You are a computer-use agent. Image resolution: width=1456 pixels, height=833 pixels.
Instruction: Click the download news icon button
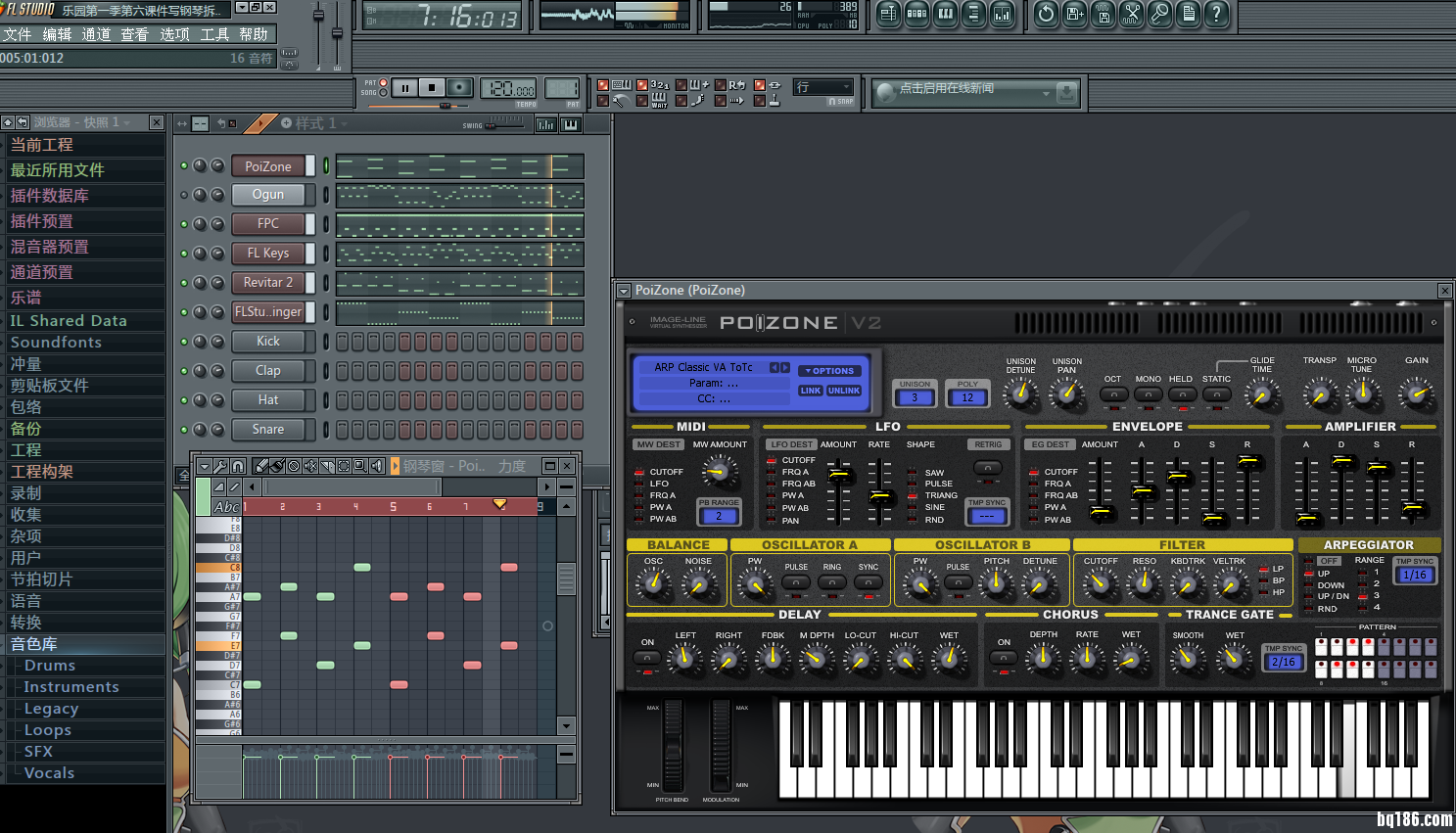point(1067,93)
